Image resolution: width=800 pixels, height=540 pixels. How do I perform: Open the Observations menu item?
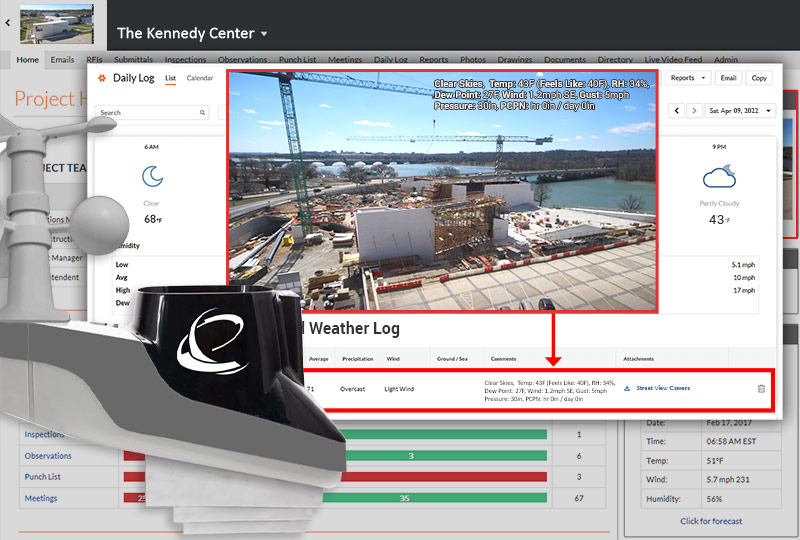coord(242,60)
